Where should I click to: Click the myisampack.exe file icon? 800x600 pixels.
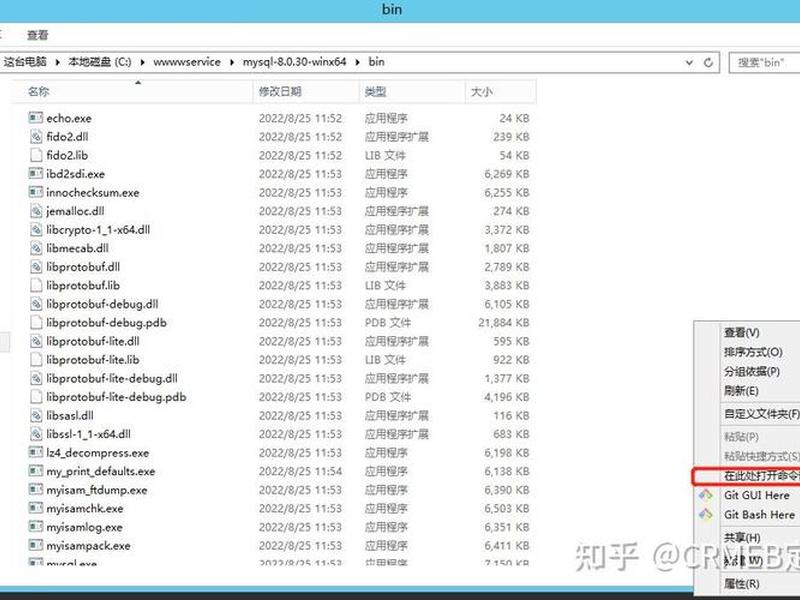[36, 545]
